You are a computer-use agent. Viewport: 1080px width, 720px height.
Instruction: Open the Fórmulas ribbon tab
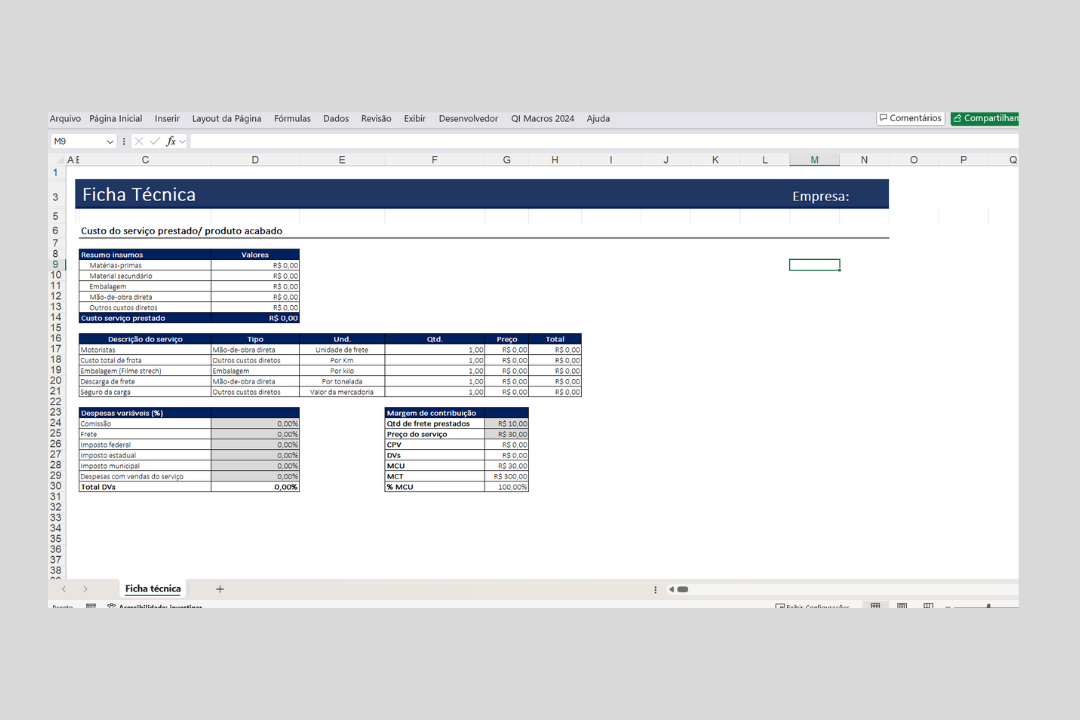pos(292,118)
